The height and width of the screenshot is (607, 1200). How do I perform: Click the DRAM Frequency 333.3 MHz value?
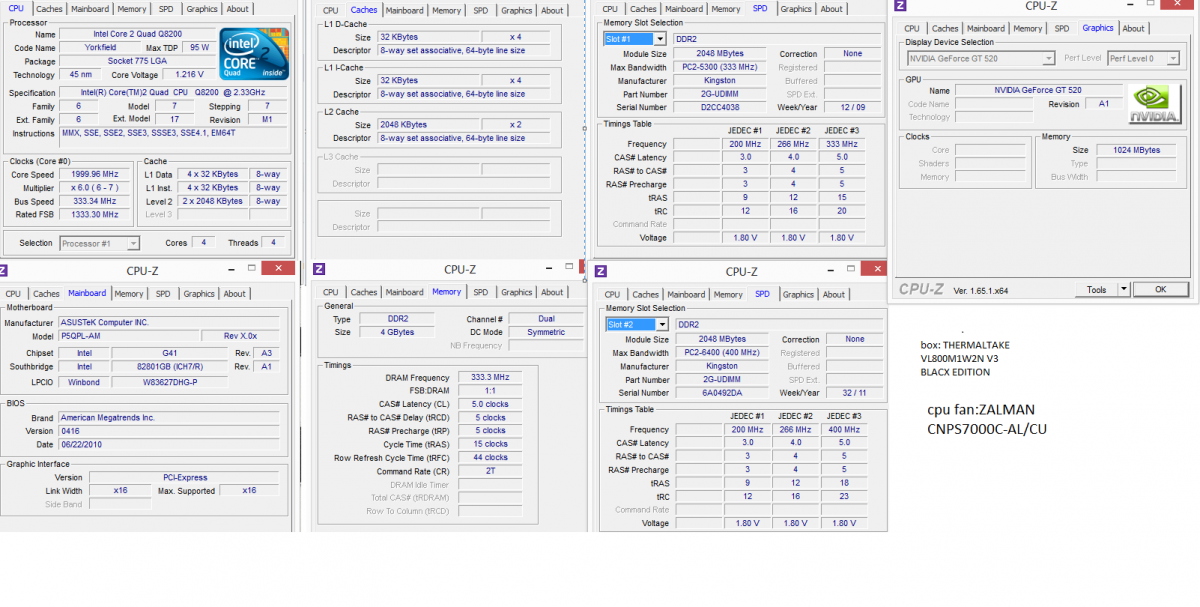[490, 377]
